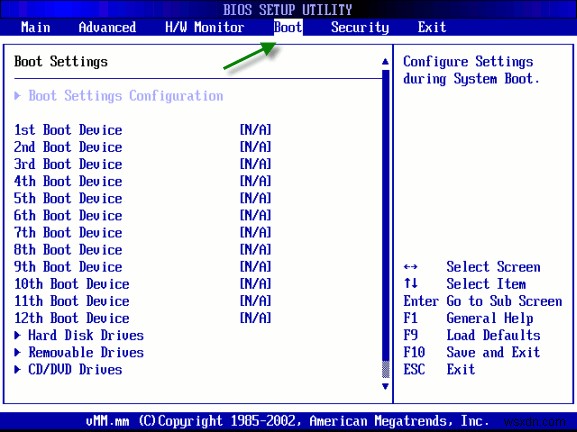Open the Exit tab
The image size is (577, 432).
pos(432,27)
